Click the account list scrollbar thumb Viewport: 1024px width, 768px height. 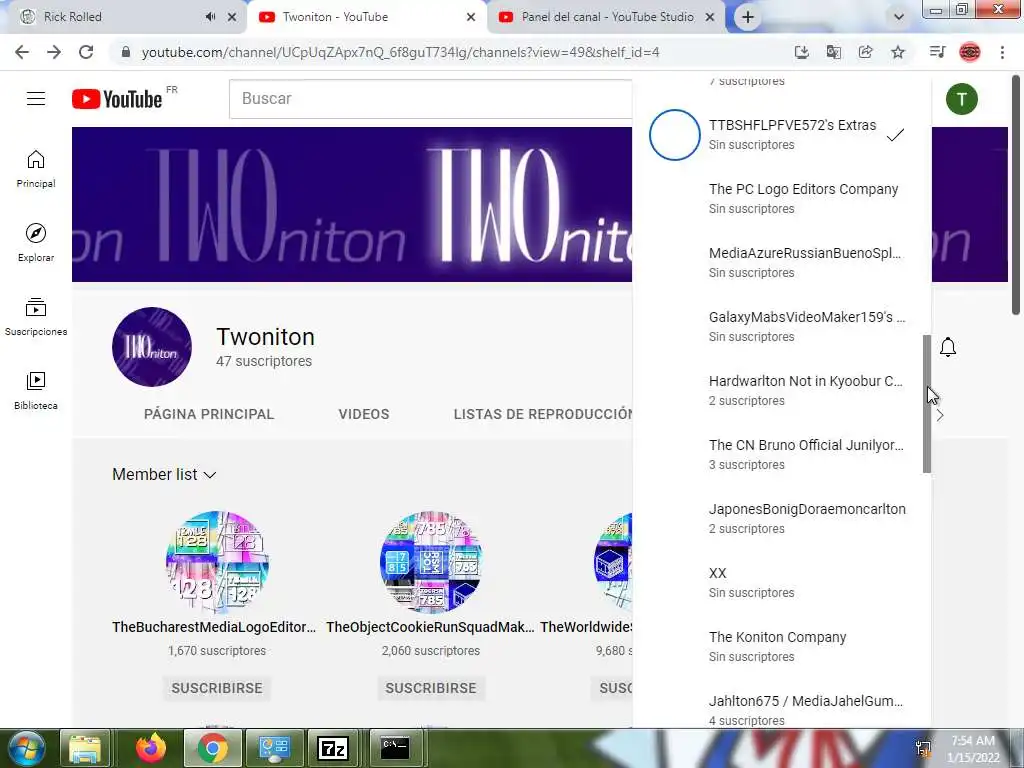pos(927,404)
